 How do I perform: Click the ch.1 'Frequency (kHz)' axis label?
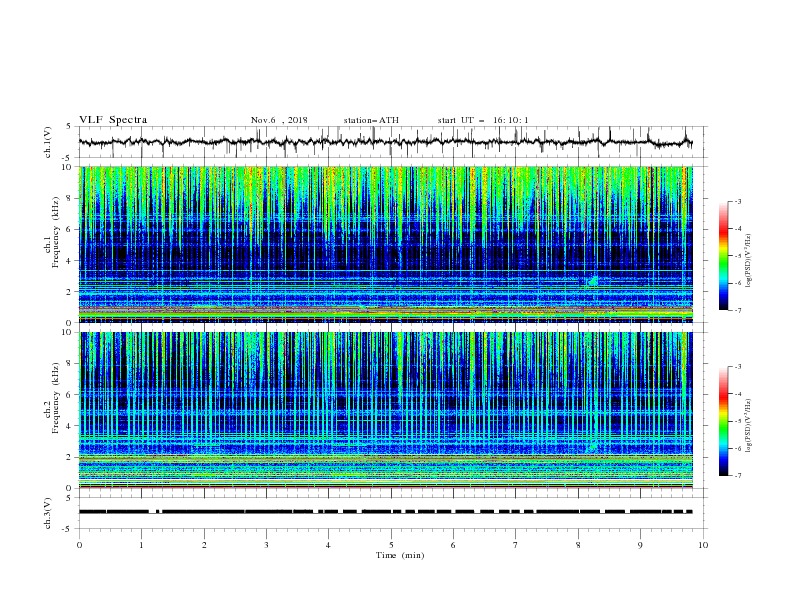(56, 232)
